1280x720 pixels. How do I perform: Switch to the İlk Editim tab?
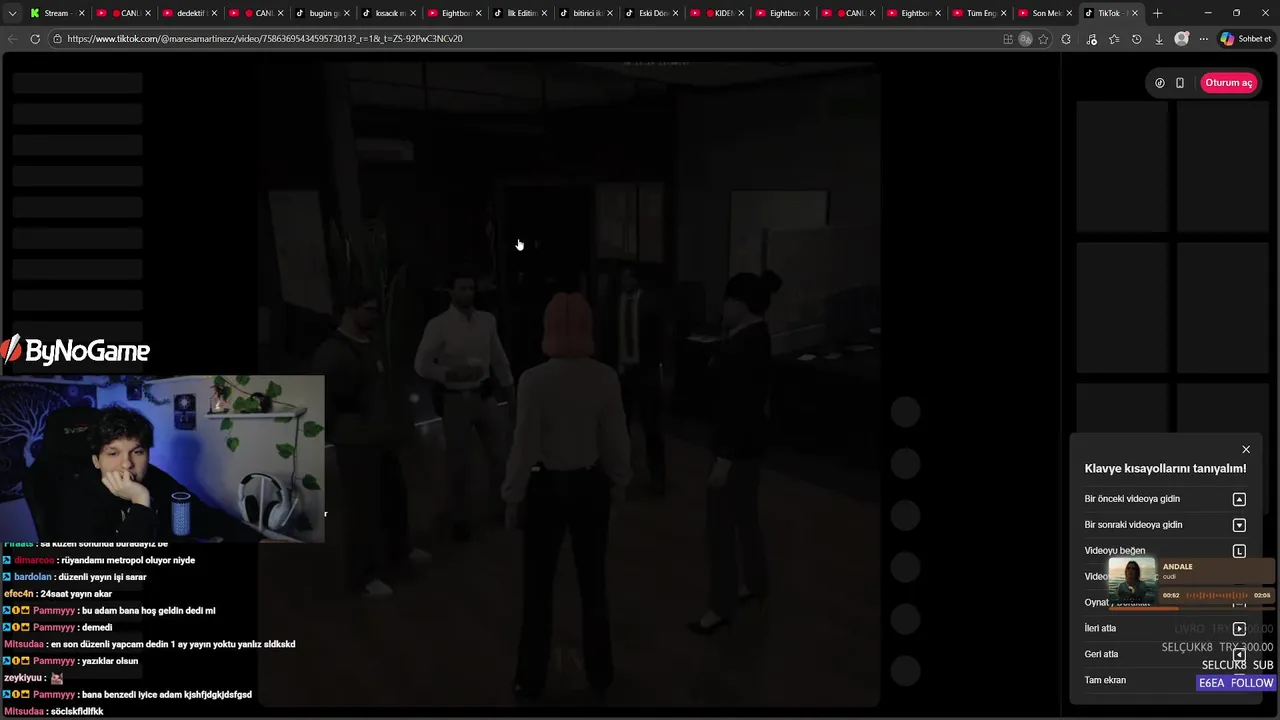521,13
